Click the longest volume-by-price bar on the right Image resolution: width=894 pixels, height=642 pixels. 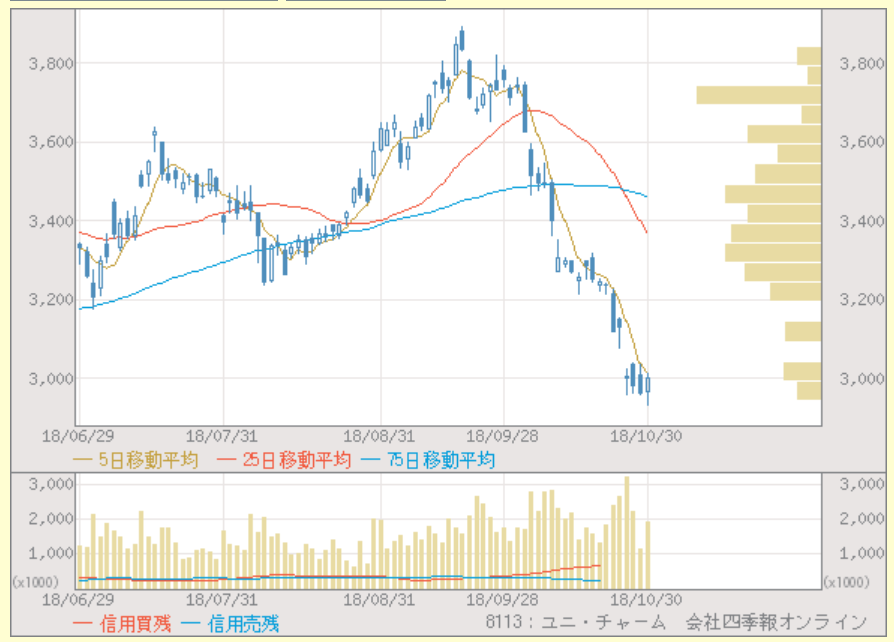pos(758,95)
